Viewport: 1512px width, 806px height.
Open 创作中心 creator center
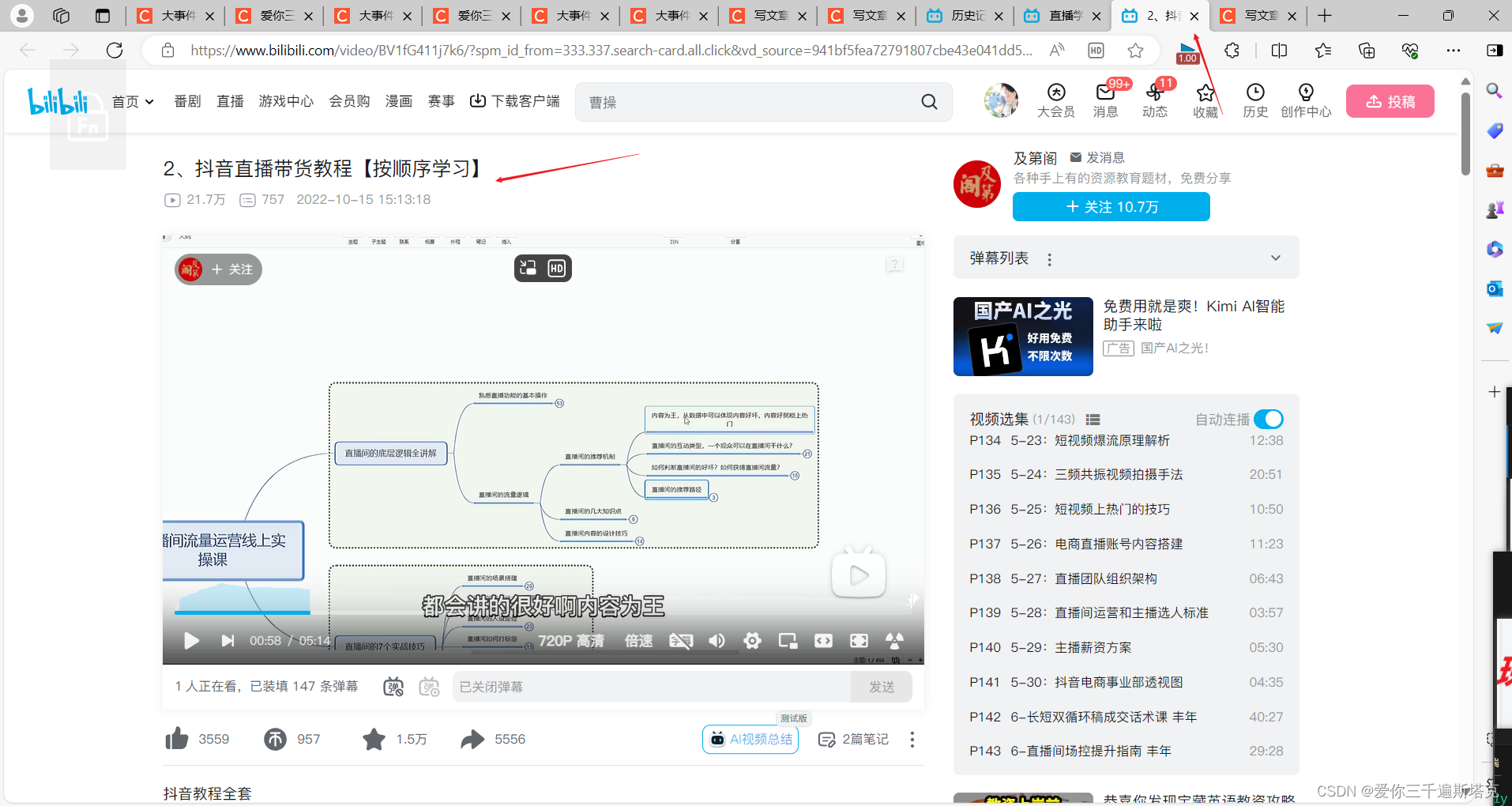(x=1306, y=100)
